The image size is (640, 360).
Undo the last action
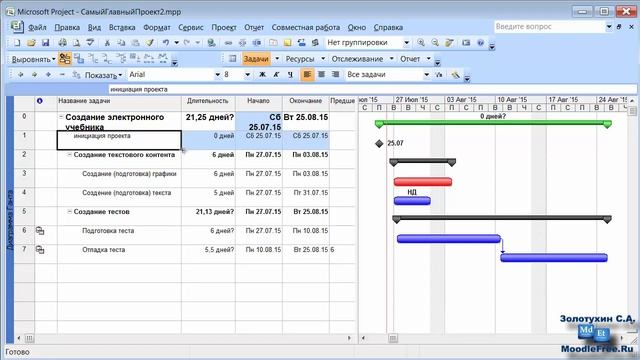pyautogui.click(x=166, y=42)
